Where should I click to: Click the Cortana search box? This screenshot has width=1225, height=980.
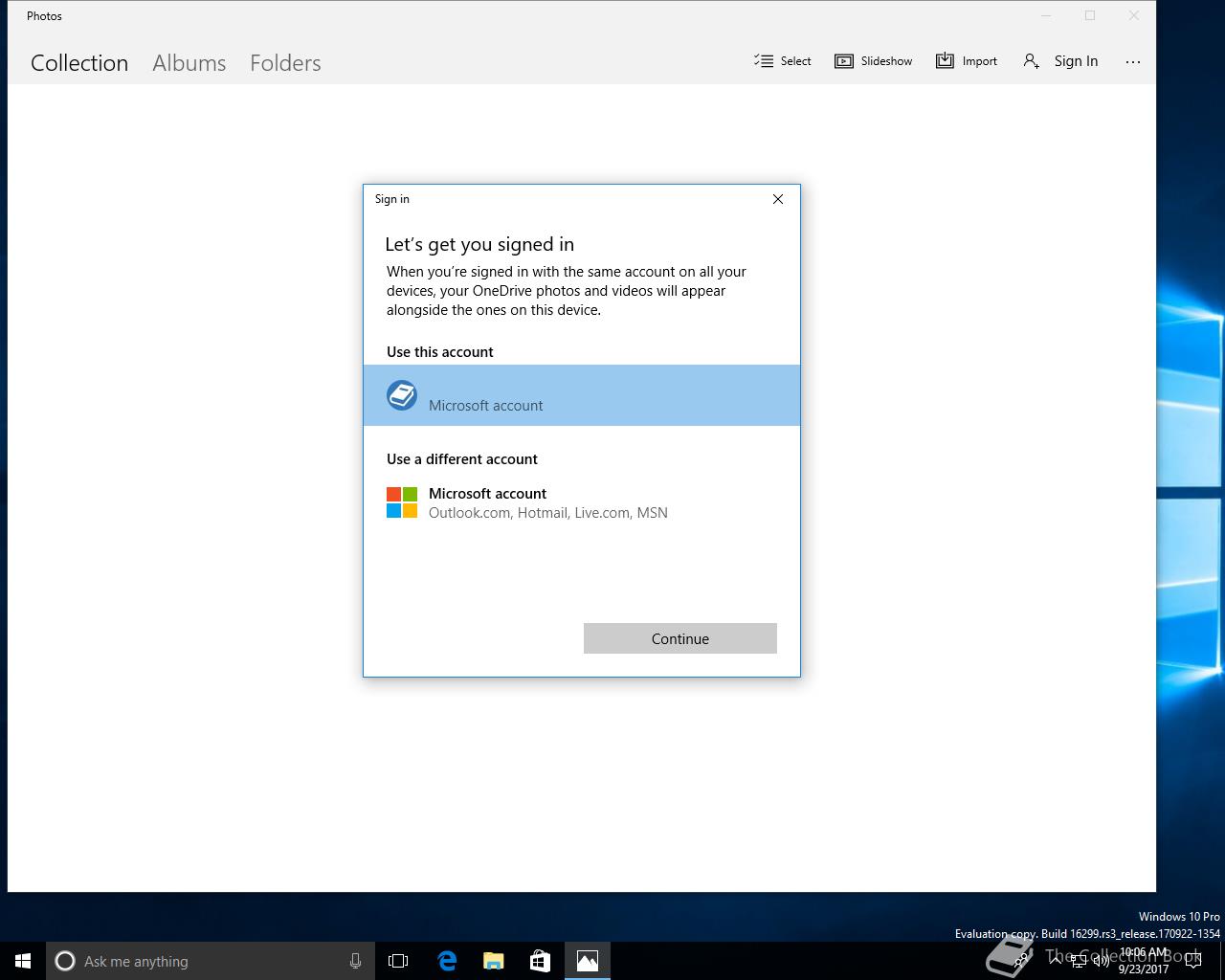click(x=211, y=961)
